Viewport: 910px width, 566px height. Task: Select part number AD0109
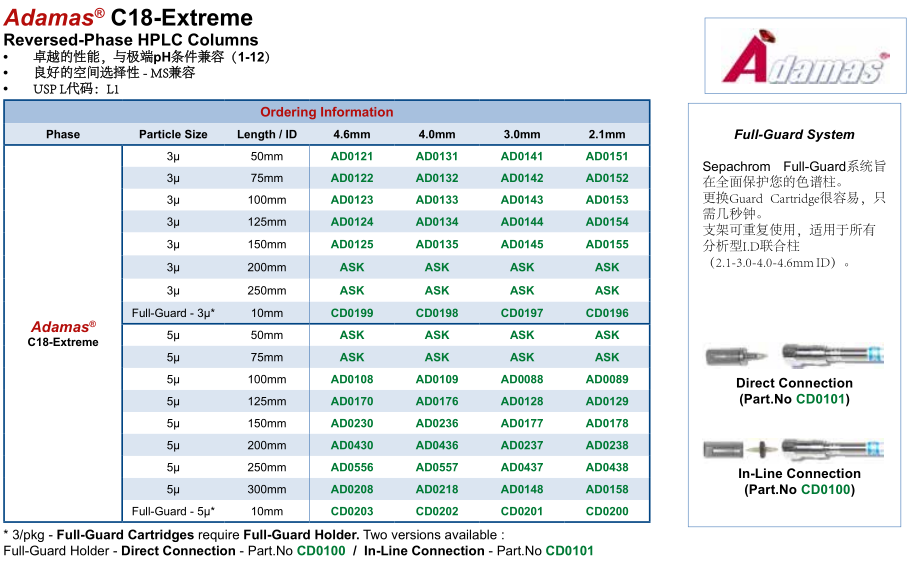point(436,379)
